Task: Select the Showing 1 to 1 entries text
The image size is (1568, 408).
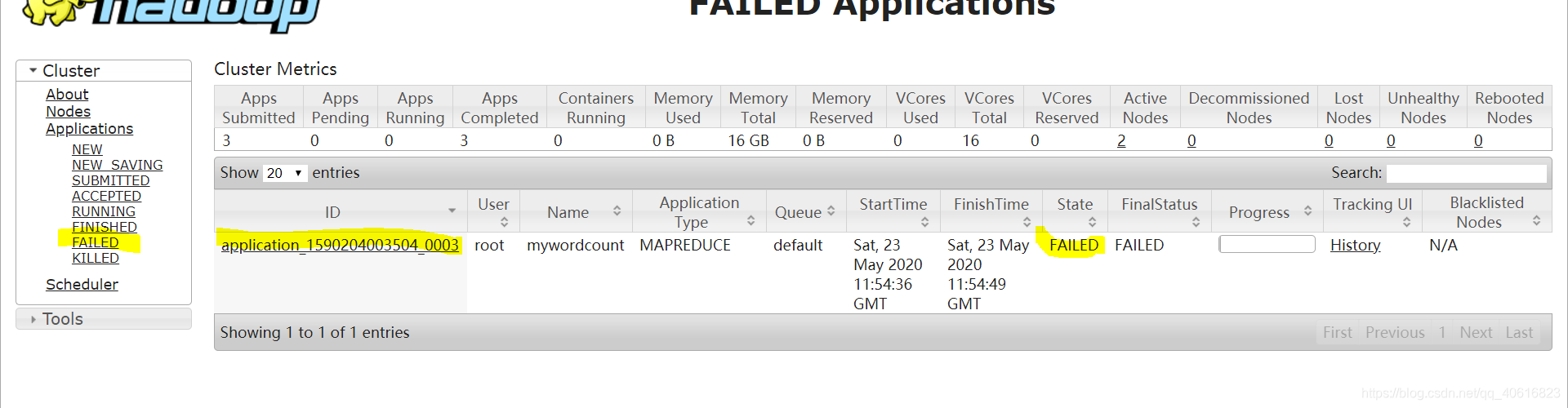Action: tap(314, 333)
